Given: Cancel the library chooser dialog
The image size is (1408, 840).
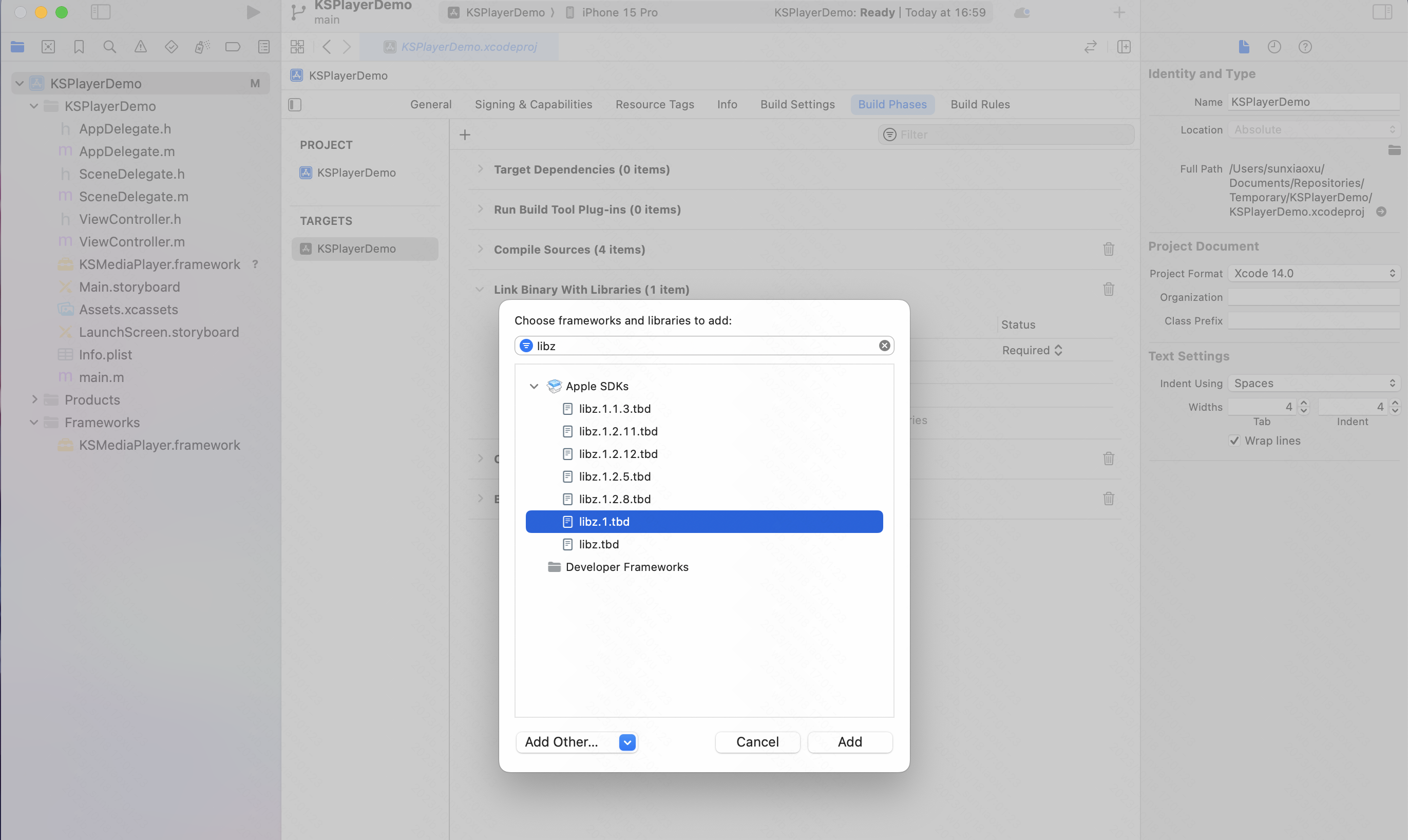Looking at the screenshot, I should pos(757,742).
